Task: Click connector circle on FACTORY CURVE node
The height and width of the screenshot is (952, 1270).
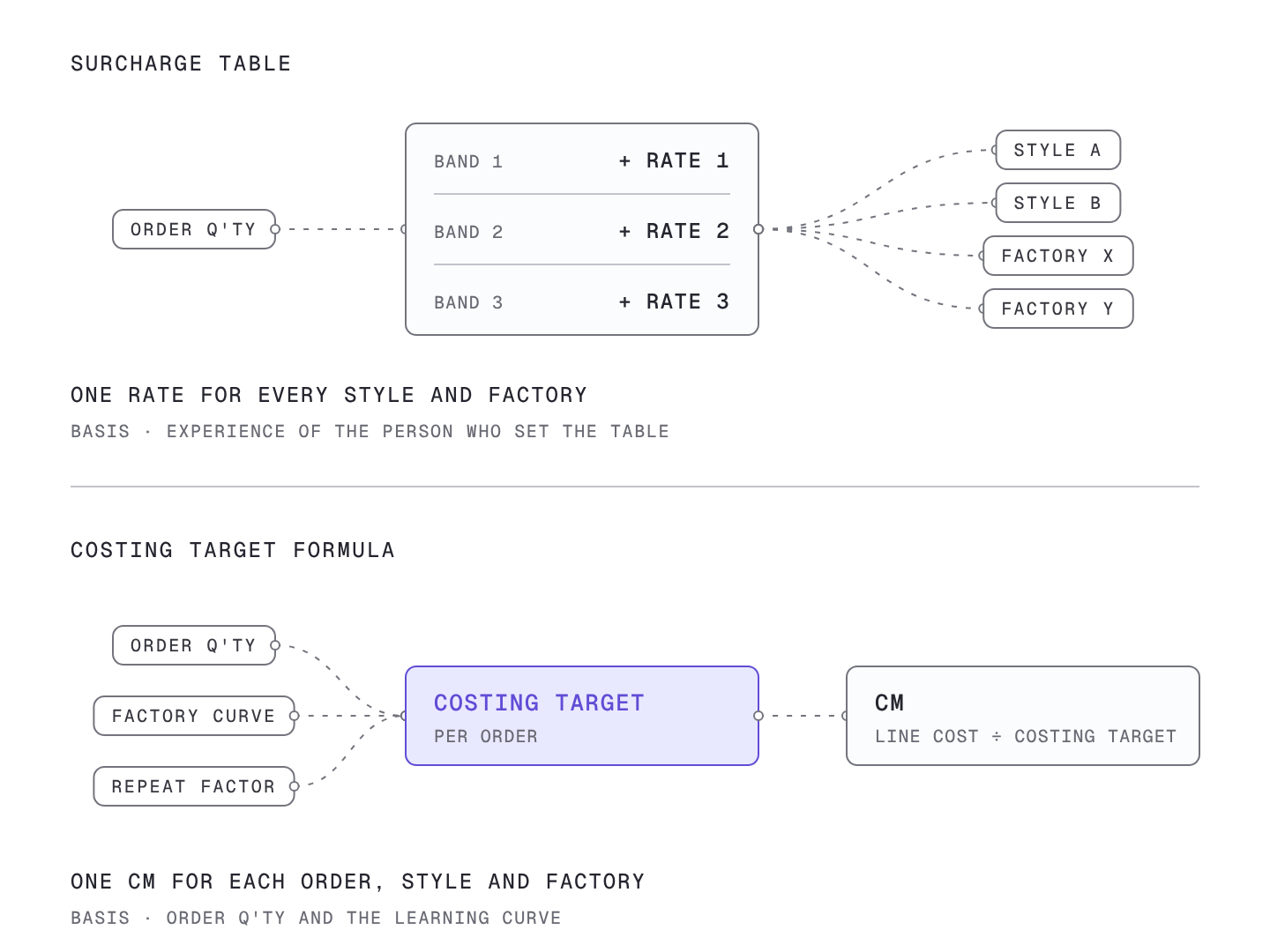Action: (x=295, y=716)
